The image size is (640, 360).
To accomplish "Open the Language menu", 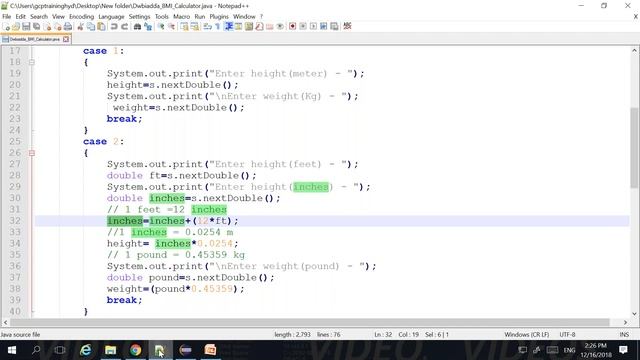I will [111, 17].
